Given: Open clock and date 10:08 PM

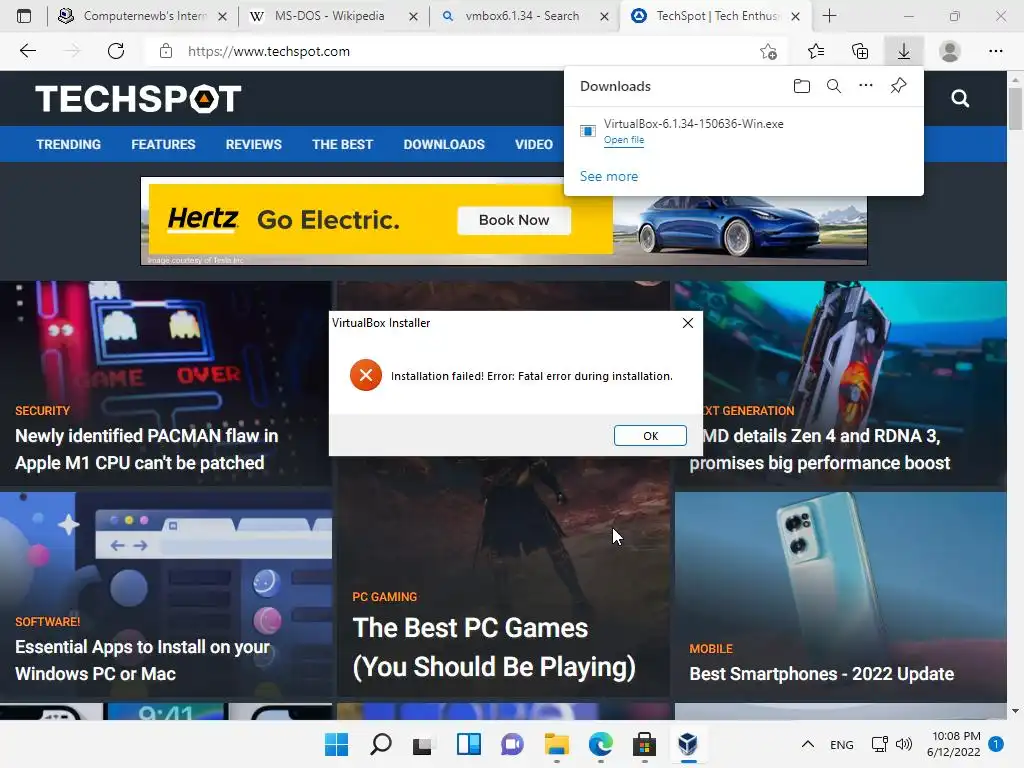Looking at the screenshot, I should click(x=953, y=744).
